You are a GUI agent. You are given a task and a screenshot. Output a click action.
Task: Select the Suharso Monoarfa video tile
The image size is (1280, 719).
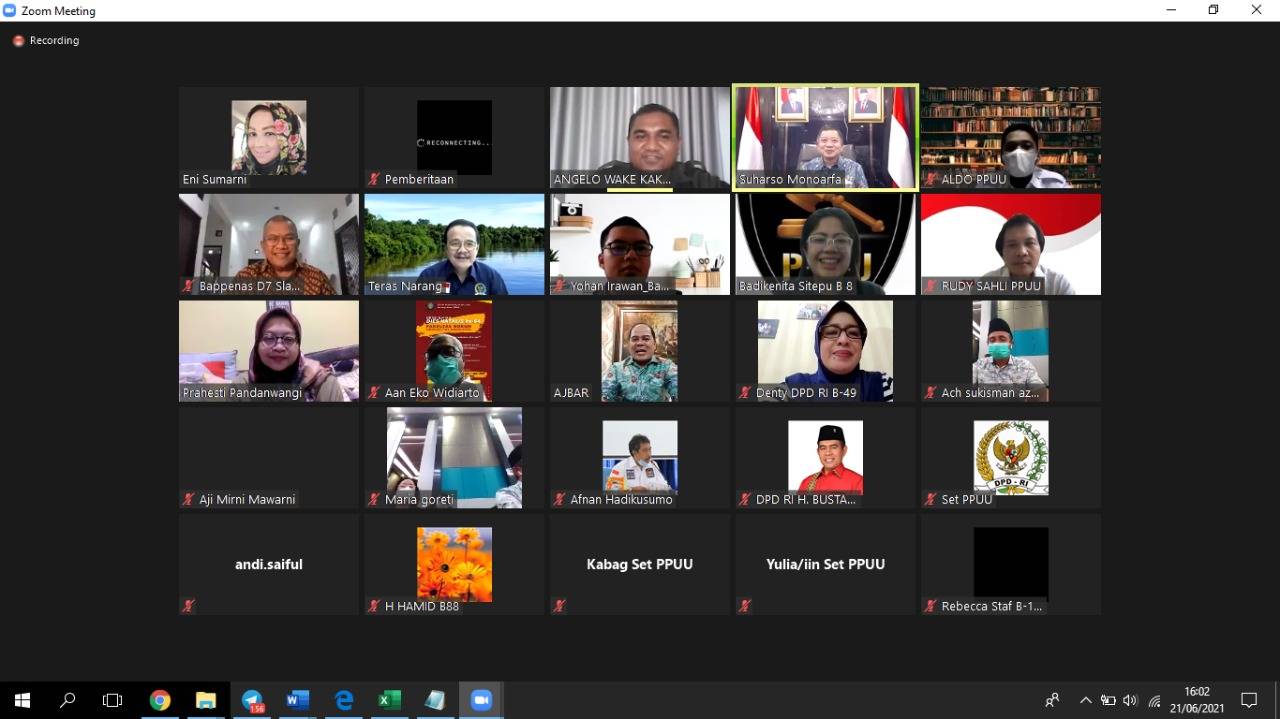pos(825,137)
